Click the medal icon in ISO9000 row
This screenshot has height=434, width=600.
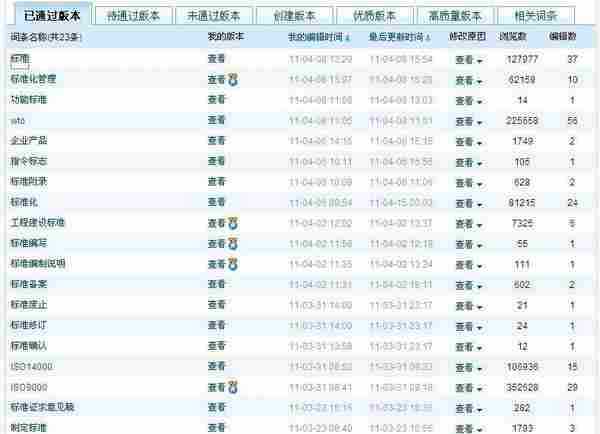234,386
